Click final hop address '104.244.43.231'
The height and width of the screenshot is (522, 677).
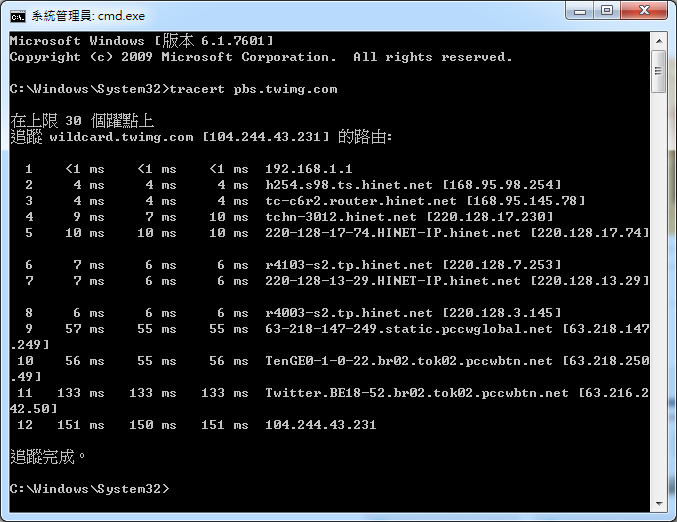click(321, 424)
